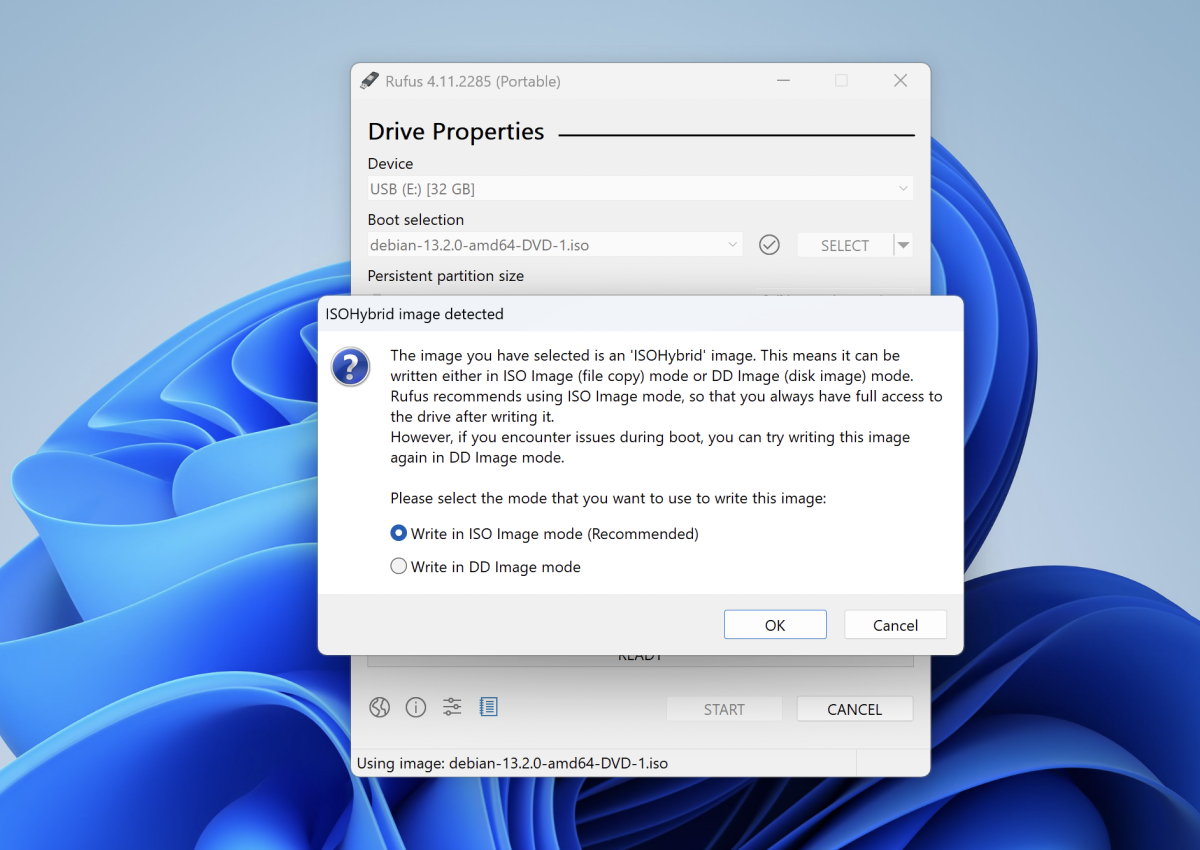The image size is (1200, 850).
Task: Choose the Write in DD Image mode option
Action: tap(399, 567)
